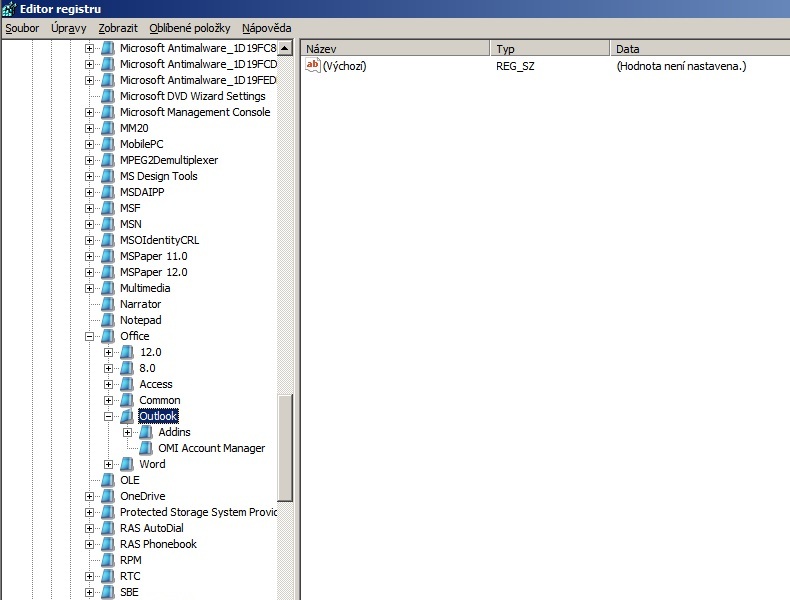
Task: Click the folder icon of Multimedia
Action: point(108,288)
